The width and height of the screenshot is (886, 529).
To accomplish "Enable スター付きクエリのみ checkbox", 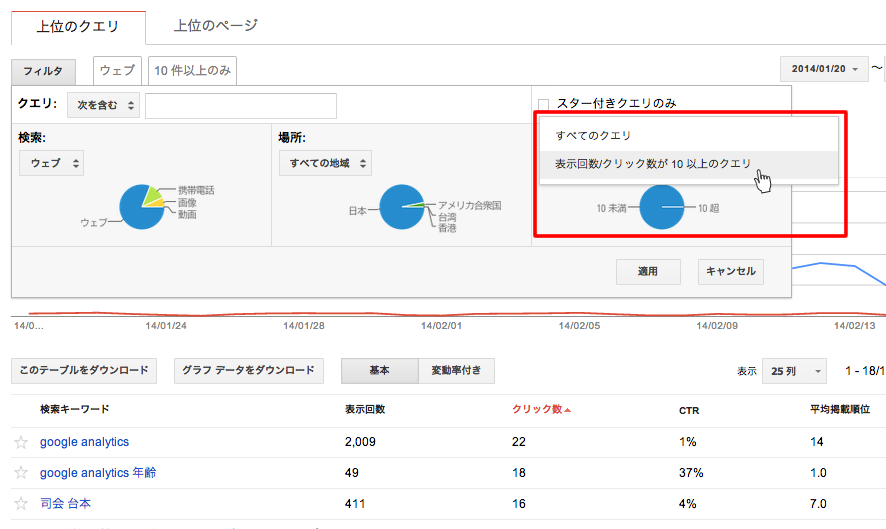I will pos(544,104).
